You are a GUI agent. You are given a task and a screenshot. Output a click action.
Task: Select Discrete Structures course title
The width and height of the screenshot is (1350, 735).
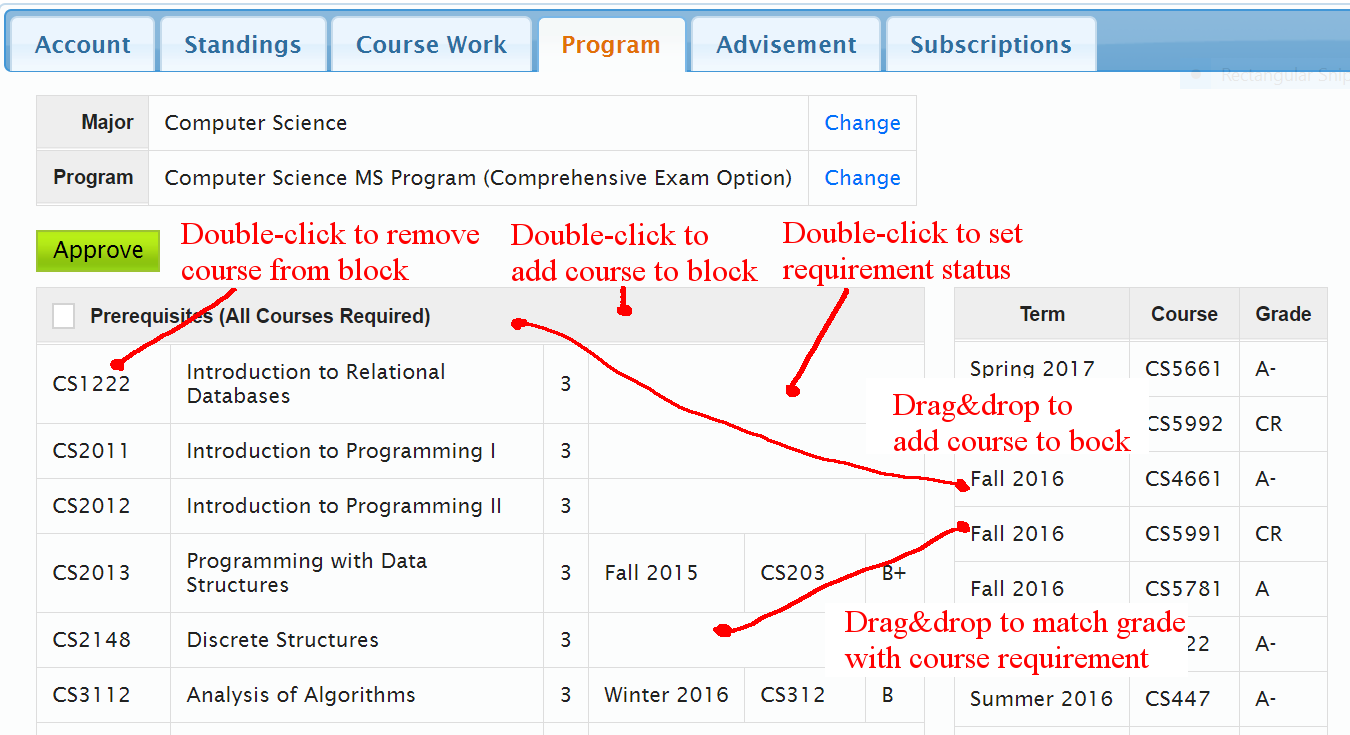tap(283, 640)
